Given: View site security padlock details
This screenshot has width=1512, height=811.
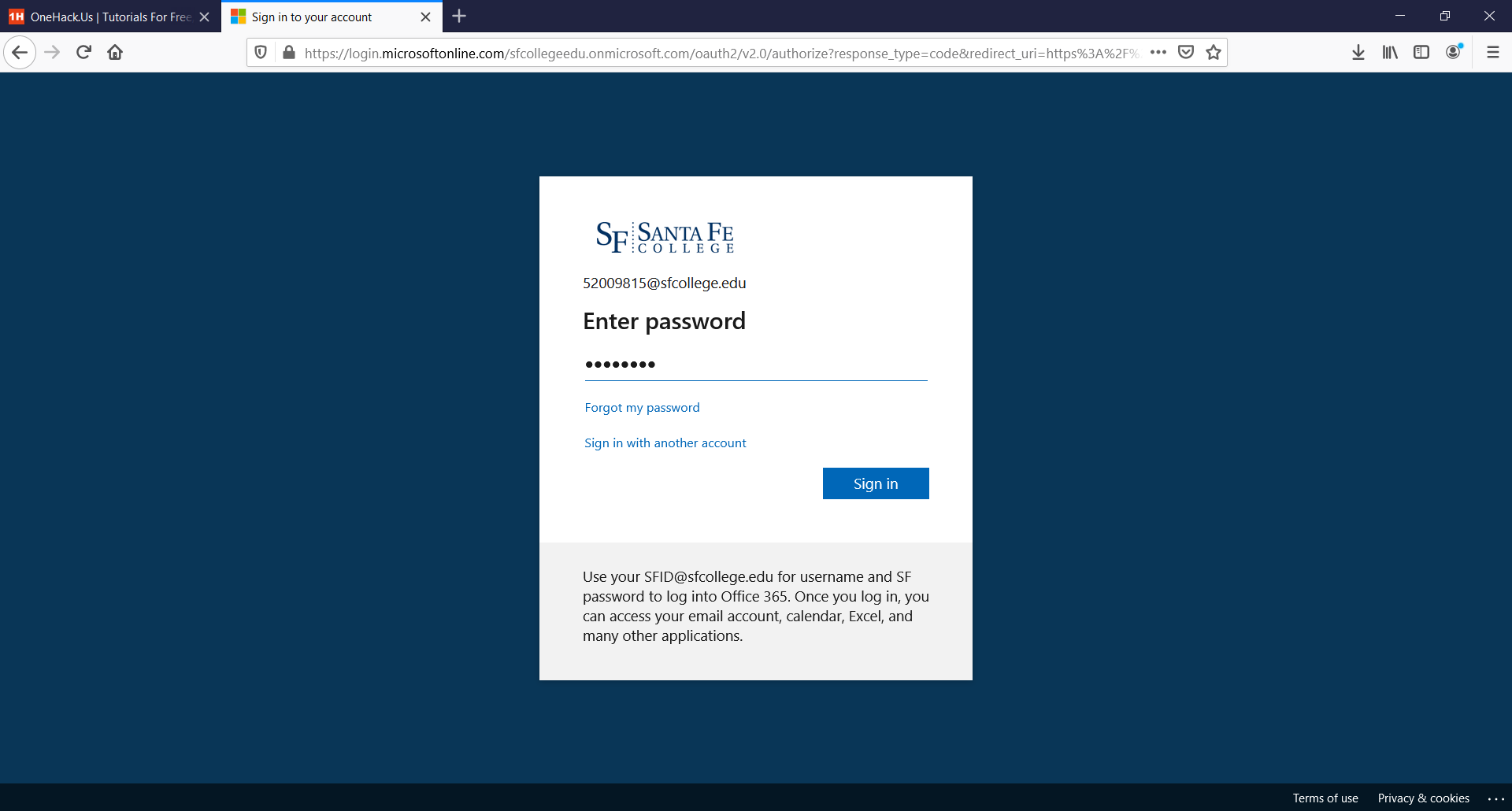Looking at the screenshot, I should point(289,53).
